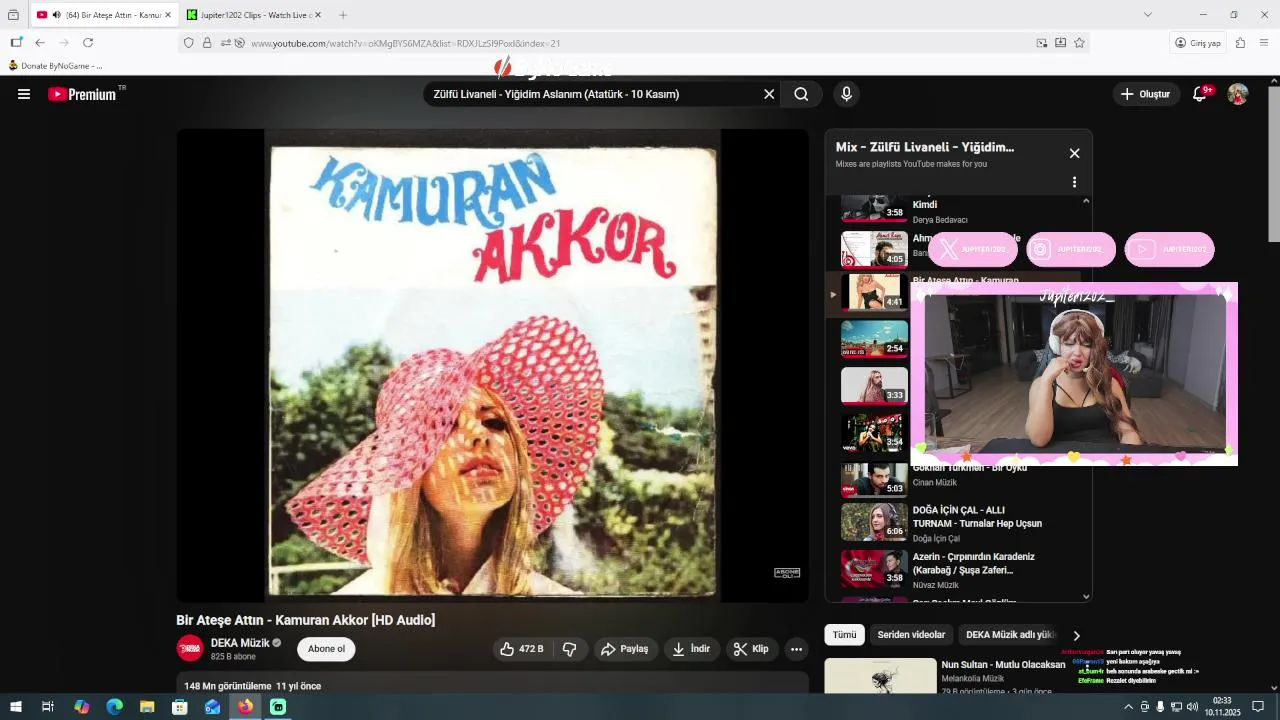Click volume icon in system tray
Screen dimensions: 1280x720
pos(1192,707)
